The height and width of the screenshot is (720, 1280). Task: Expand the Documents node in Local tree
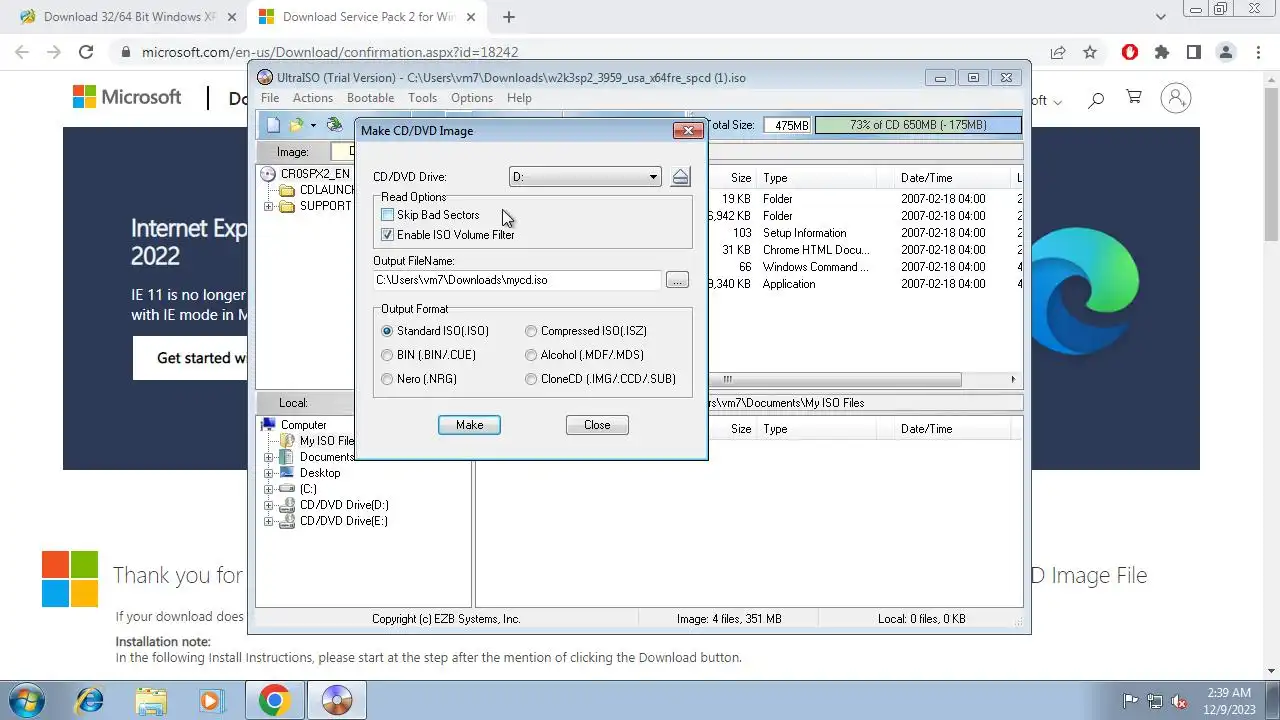tap(268, 457)
